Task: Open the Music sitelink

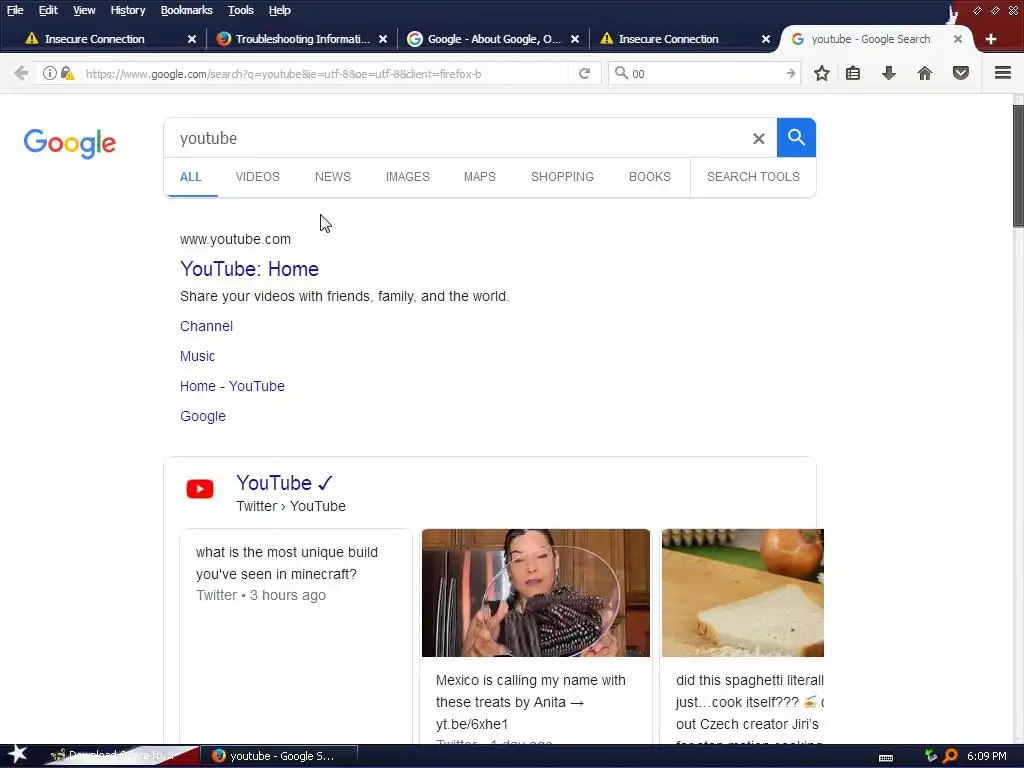Action: pos(197,356)
